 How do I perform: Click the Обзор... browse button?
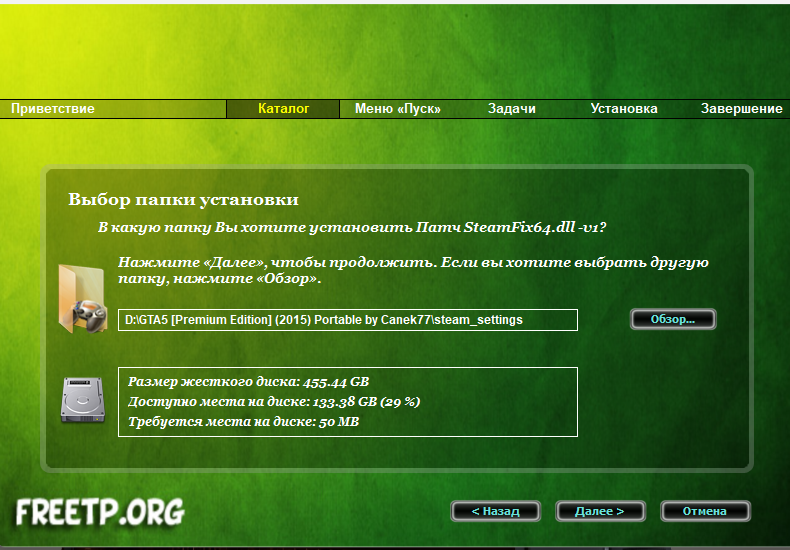(673, 319)
